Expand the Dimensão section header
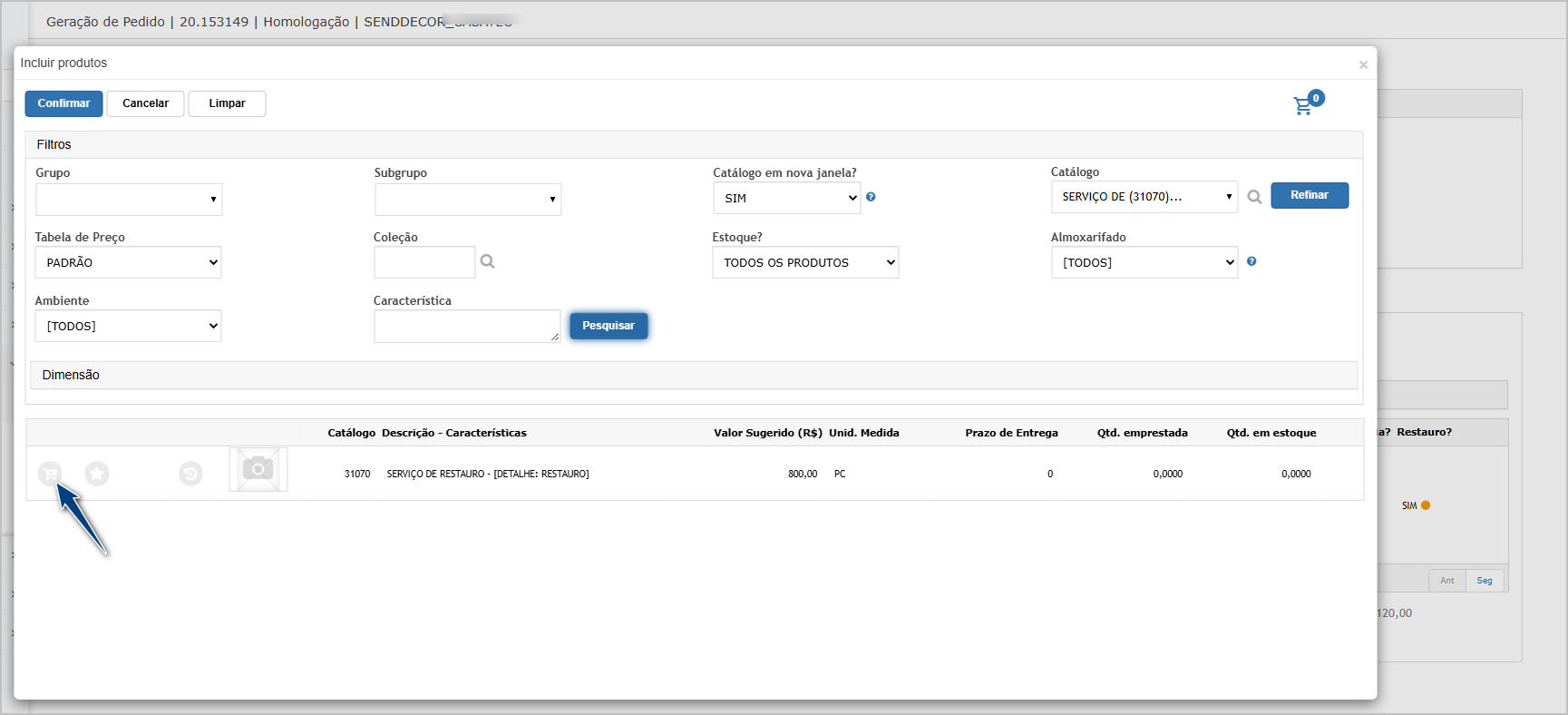The image size is (1568, 715). pyautogui.click(x=694, y=375)
